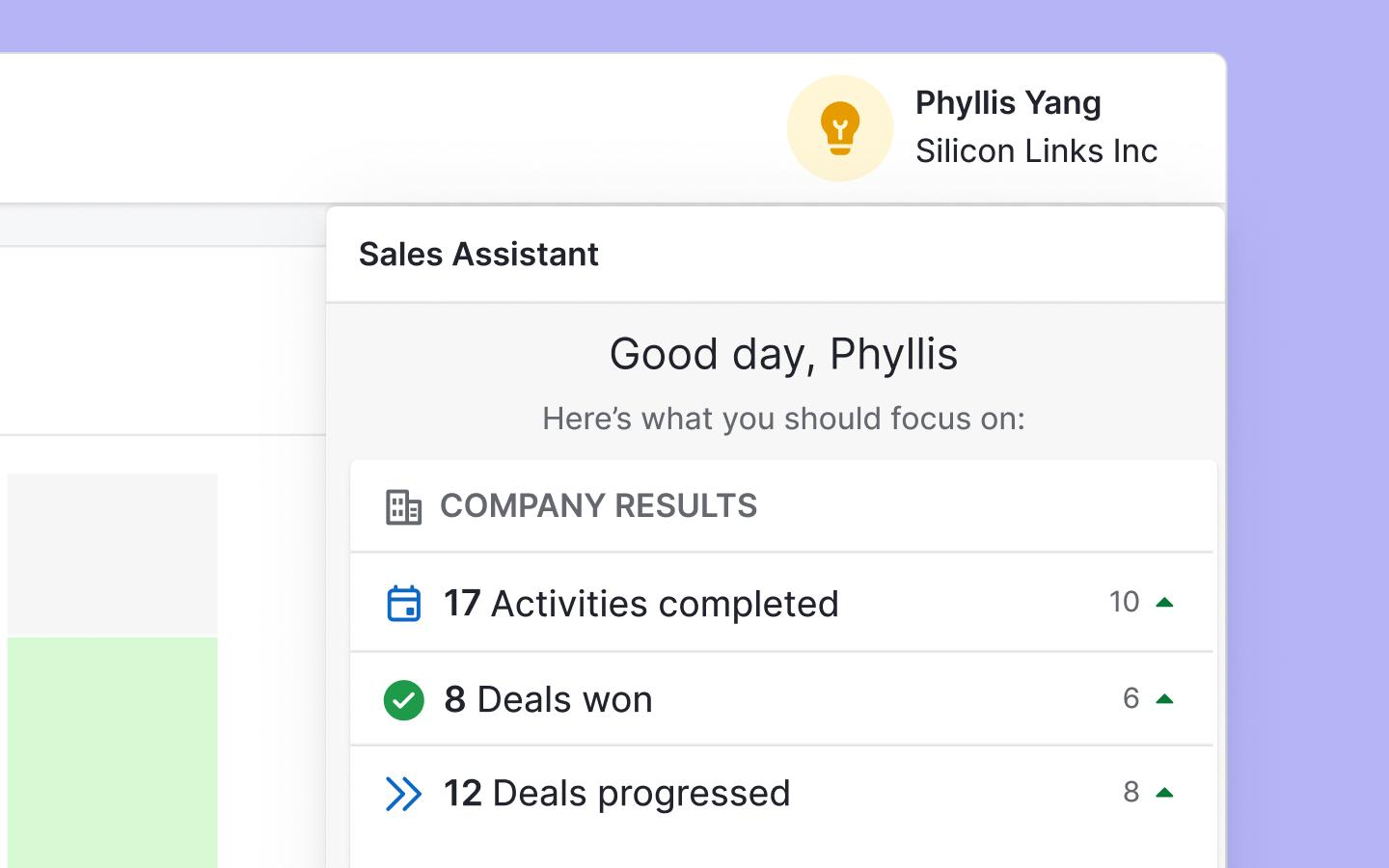Click the 17 Activities completed entry
Viewport: 1389px width, 868px height.
coord(640,603)
